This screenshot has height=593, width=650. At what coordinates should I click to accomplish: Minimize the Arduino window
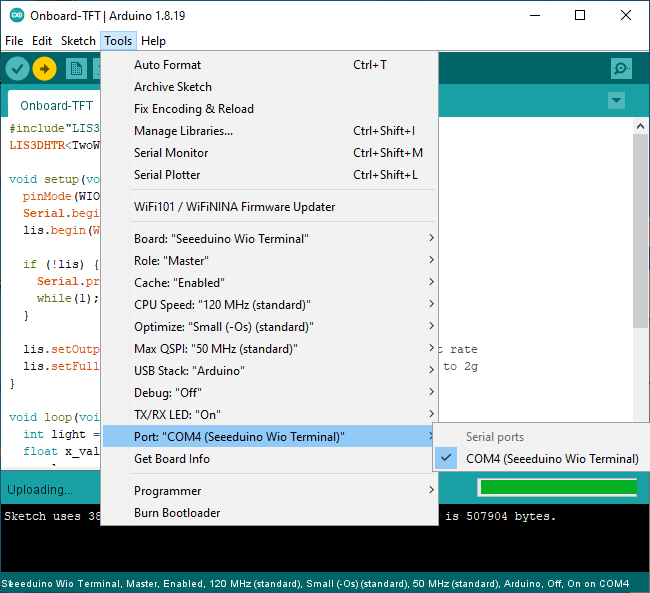pos(535,16)
